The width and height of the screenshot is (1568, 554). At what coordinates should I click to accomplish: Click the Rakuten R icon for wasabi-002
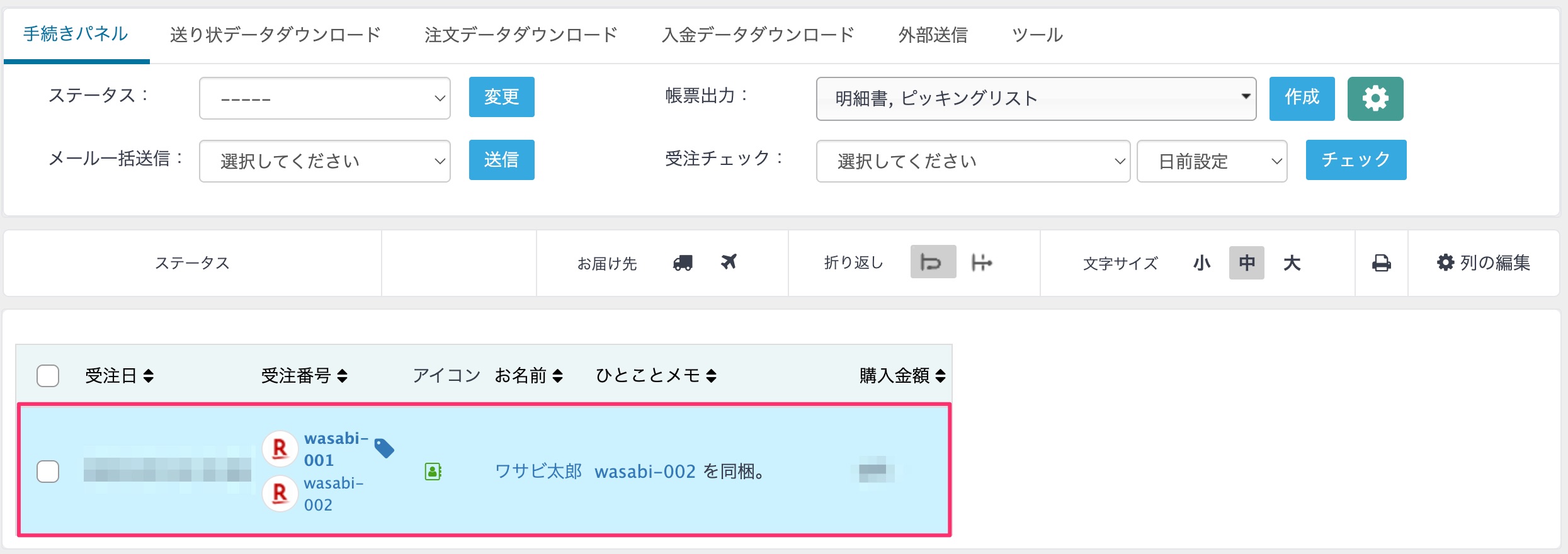(x=280, y=494)
